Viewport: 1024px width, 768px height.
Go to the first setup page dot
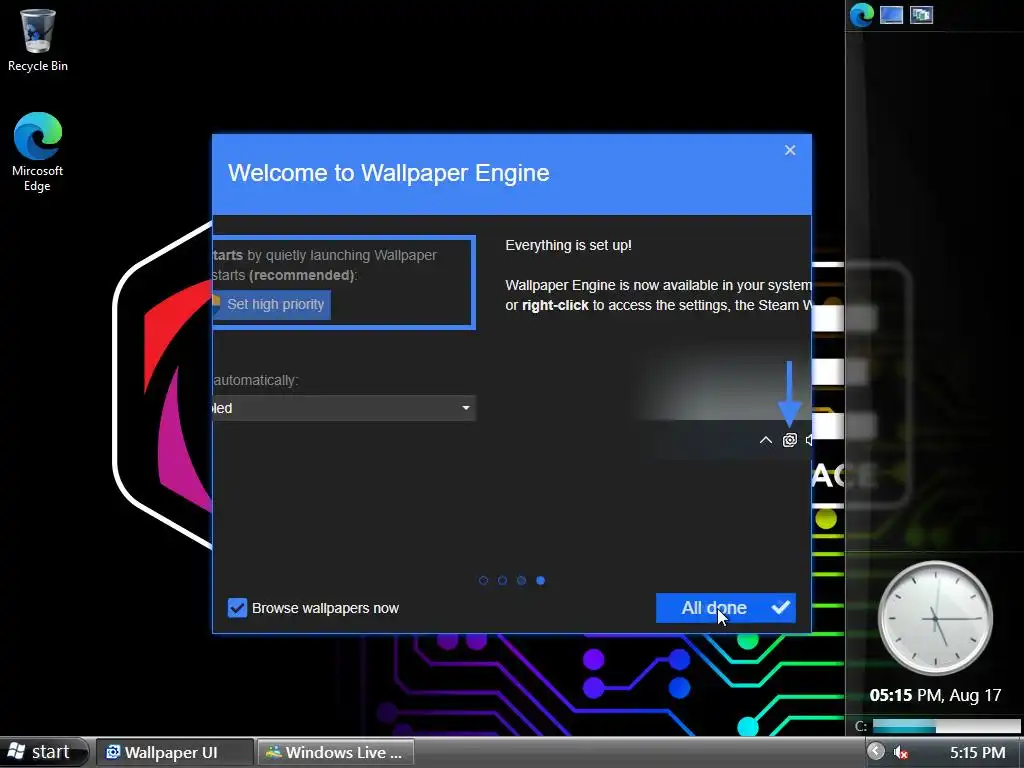(x=483, y=581)
